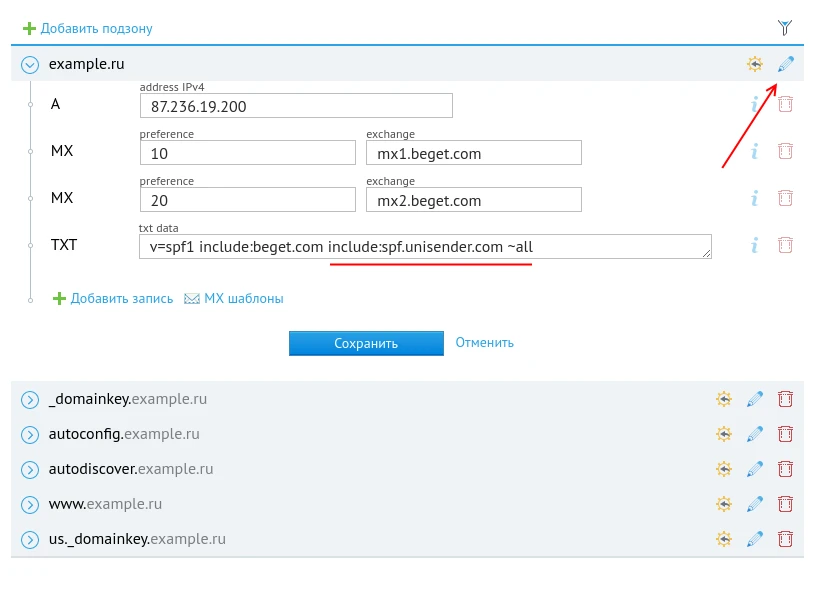Edit the autoconfig.example.ru subzone
The width and height of the screenshot is (834, 591).
click(x=755, y=434)
